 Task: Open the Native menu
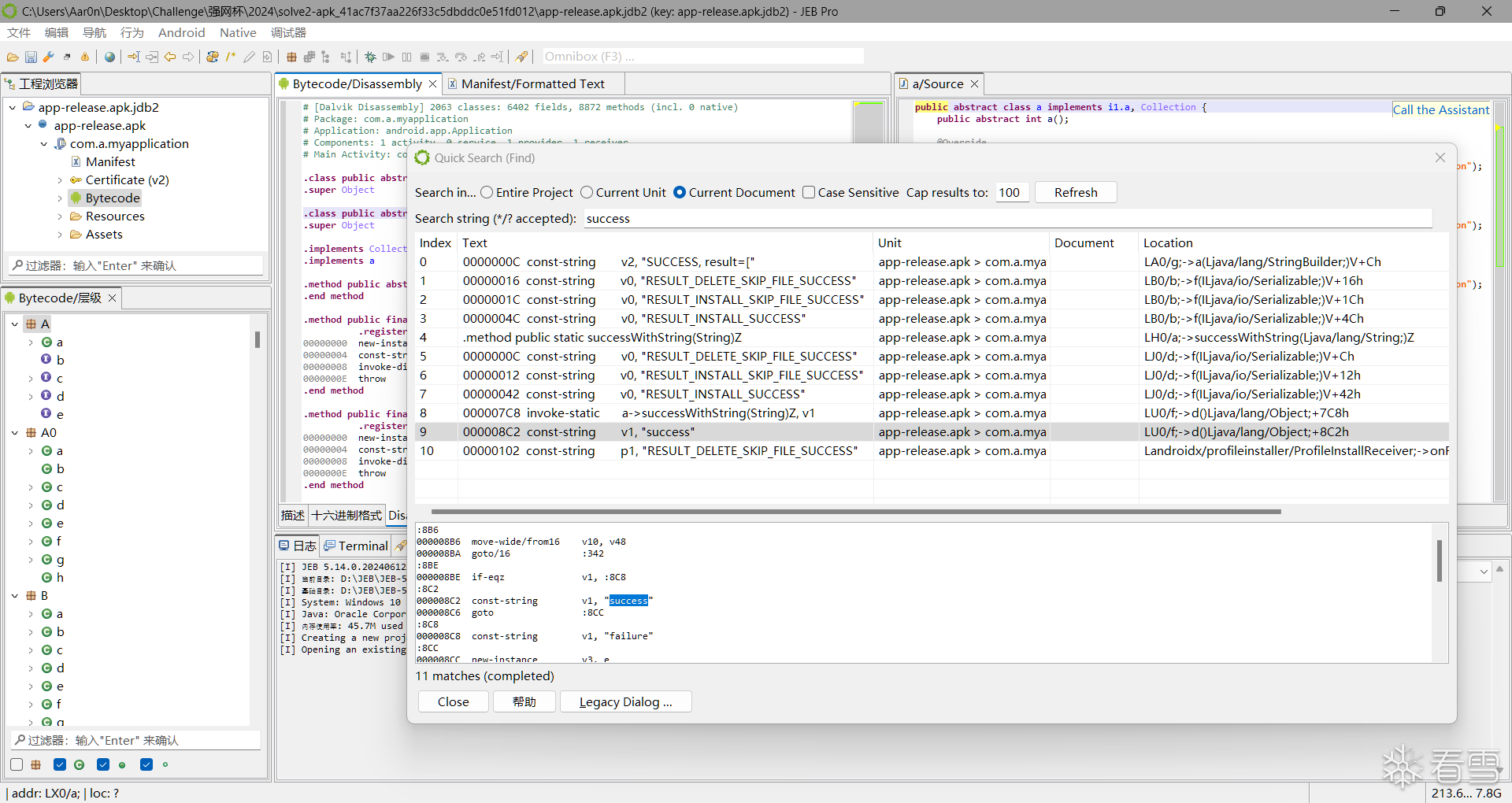click(237, 32)
